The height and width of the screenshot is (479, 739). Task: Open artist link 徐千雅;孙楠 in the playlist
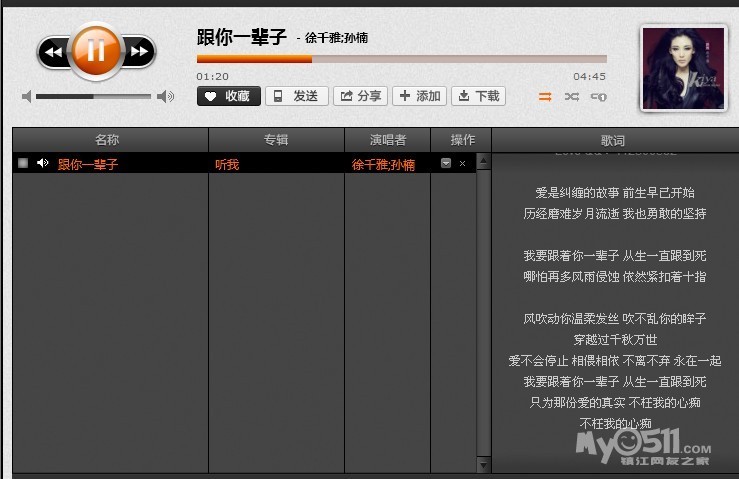[x=383, y=164]
